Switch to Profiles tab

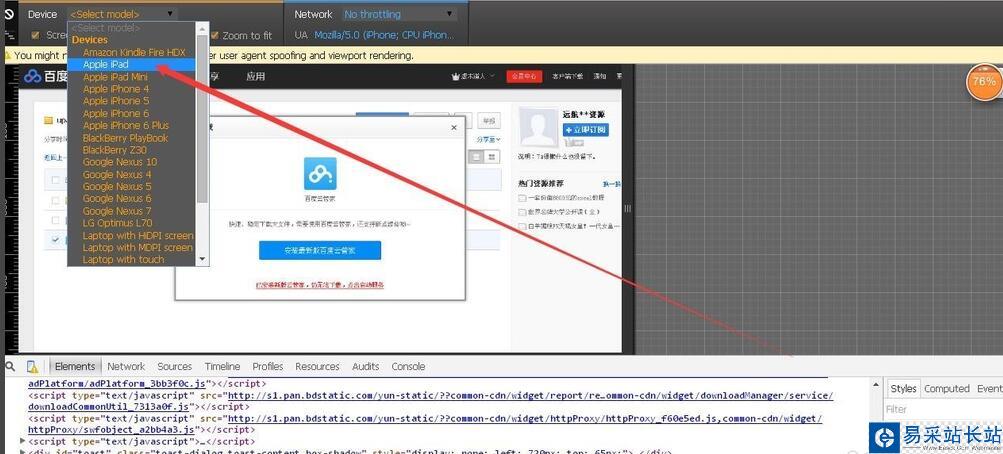click(267, 366)
